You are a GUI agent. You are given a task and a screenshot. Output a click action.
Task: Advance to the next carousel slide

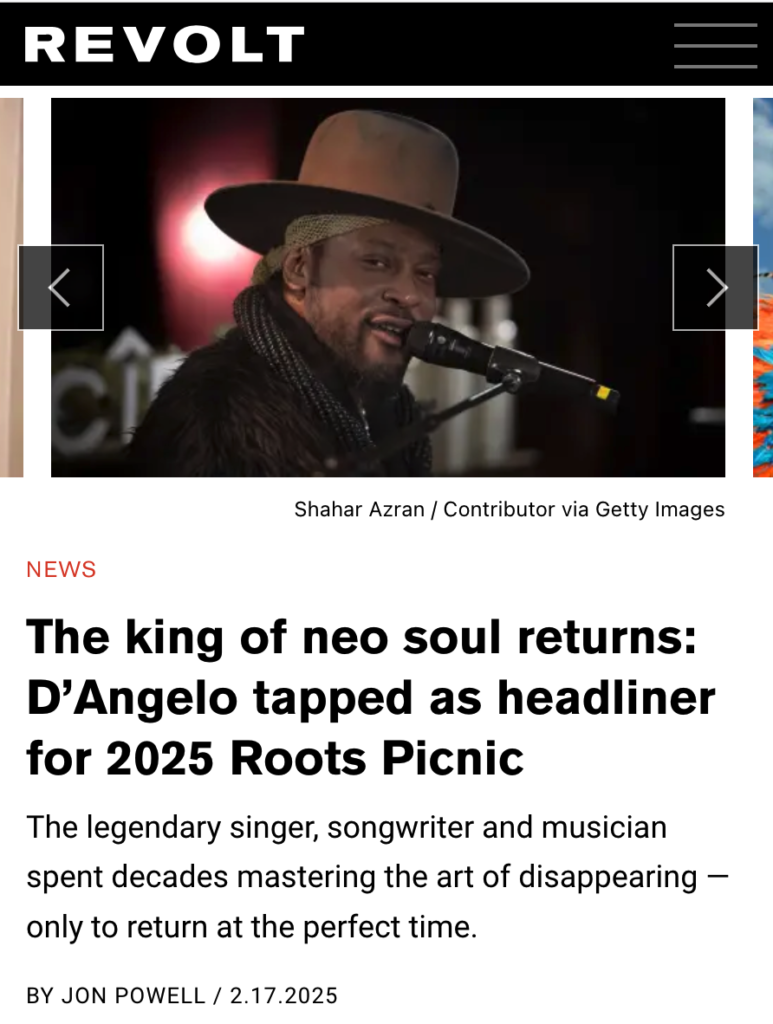[x=715, y=287]
